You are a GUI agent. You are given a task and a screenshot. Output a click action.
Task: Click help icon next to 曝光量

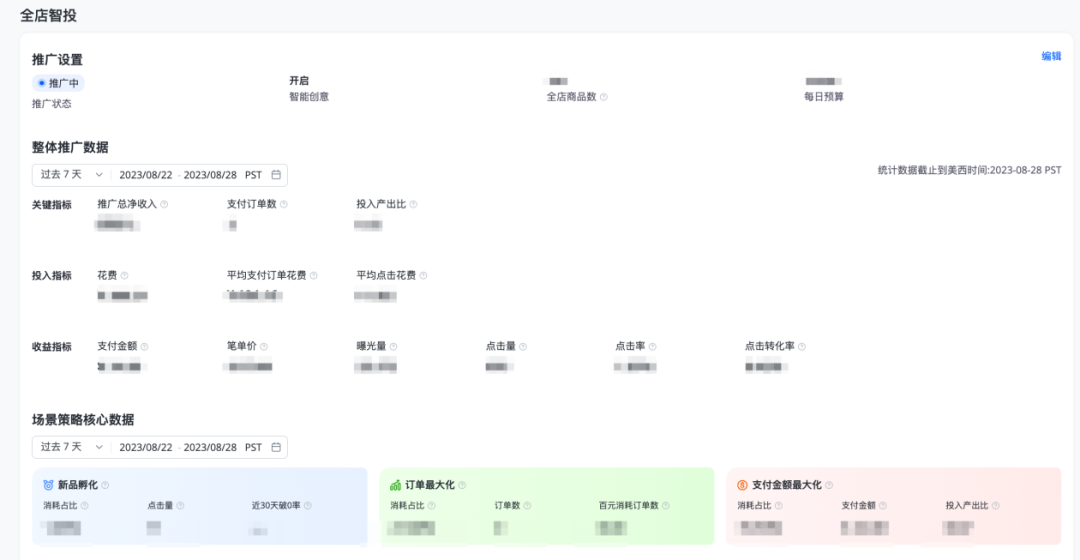tap(394, 347)
